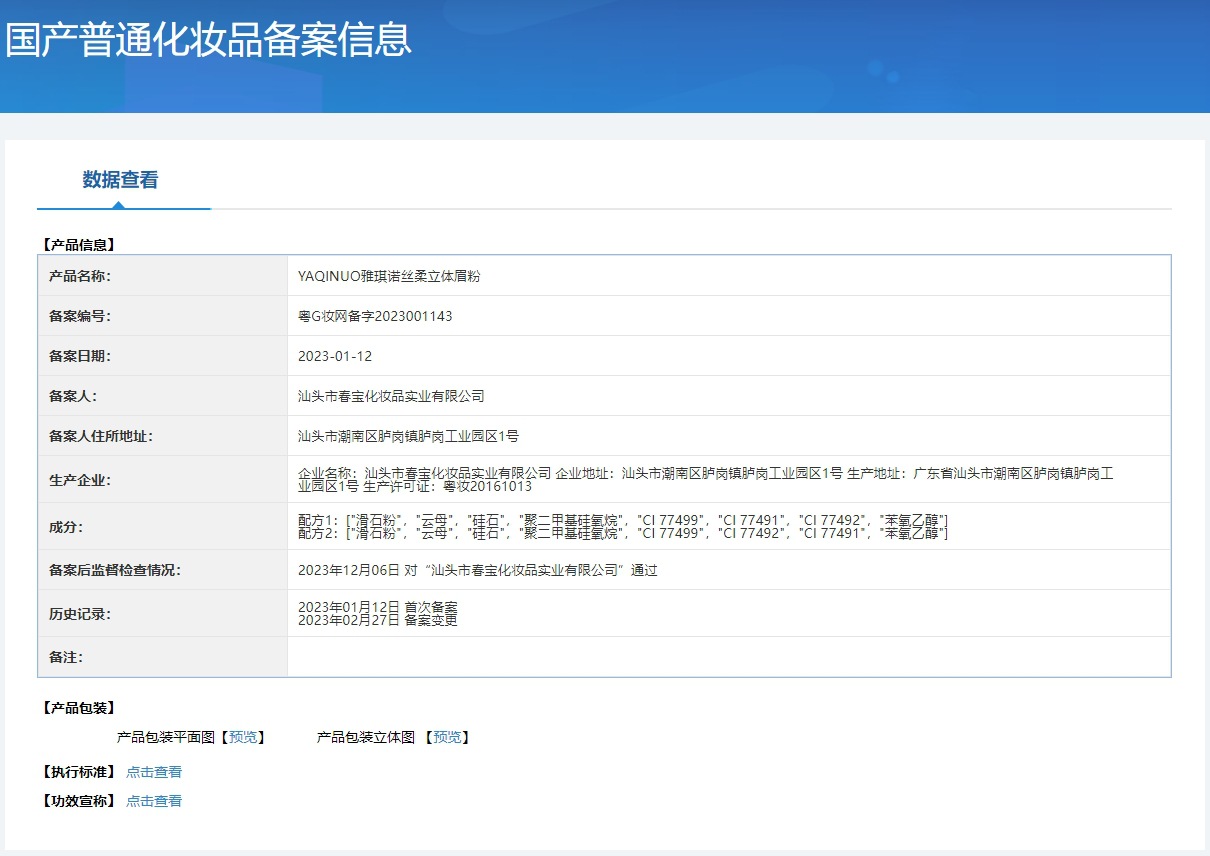Select filing number 粤G妆网备字2023001143
This screenshot has width=1210, height=856.
375,316
